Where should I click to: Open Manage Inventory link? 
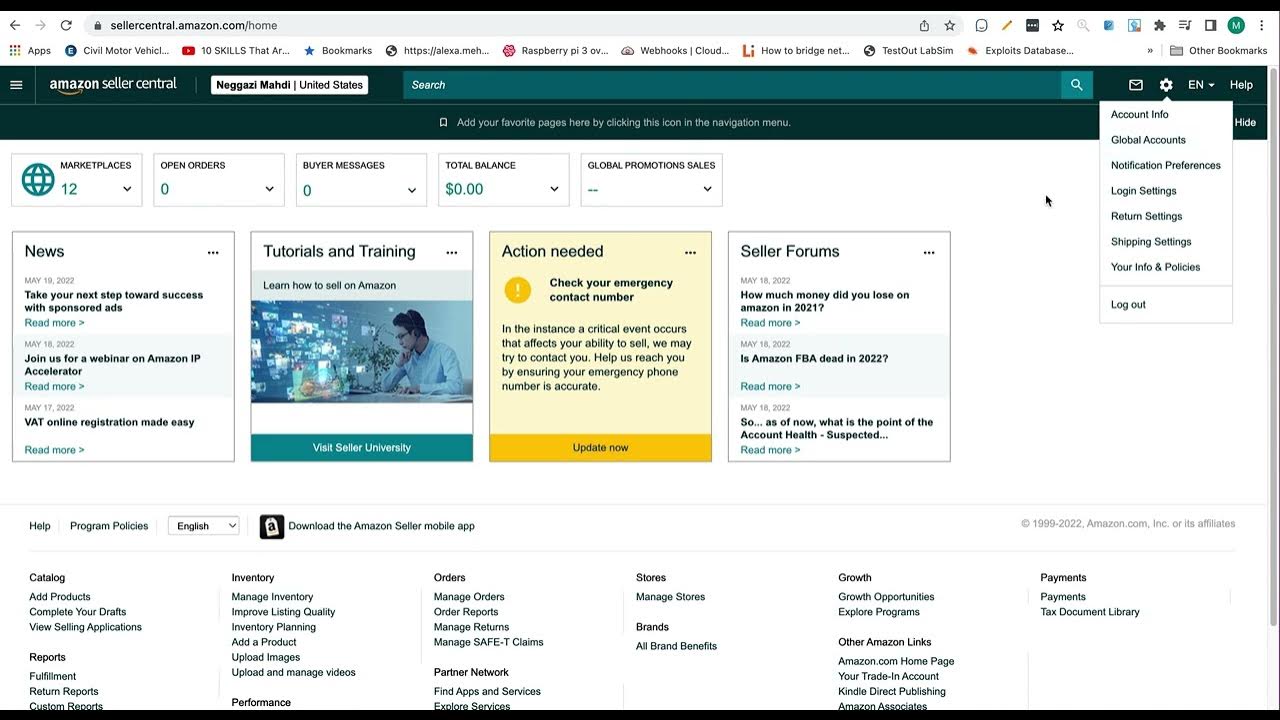272,597
